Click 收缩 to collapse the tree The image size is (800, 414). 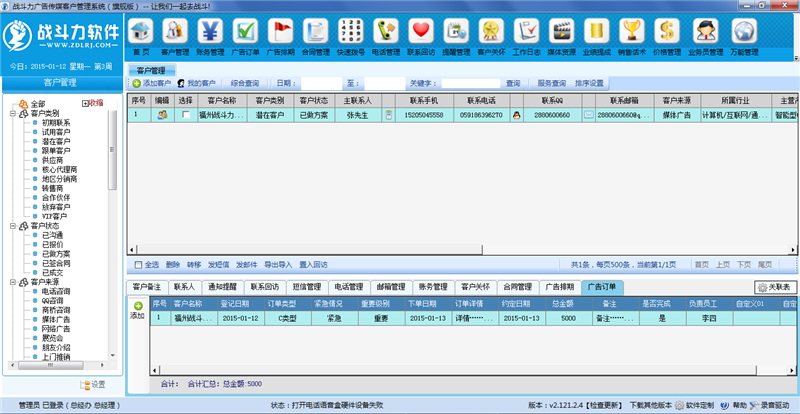pos(92,103)
